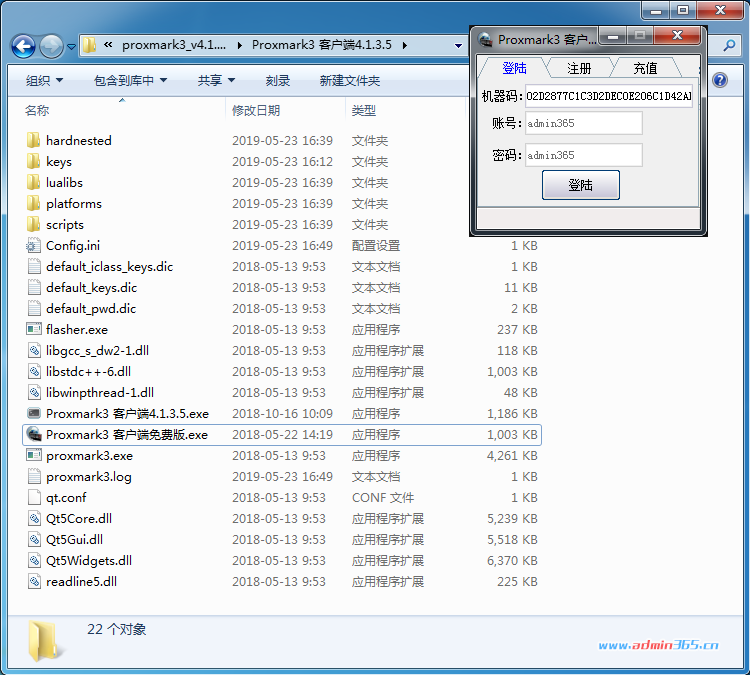Click the CONF 文件 type of qt.conf

pyautogui.click(x=383, y=498)
